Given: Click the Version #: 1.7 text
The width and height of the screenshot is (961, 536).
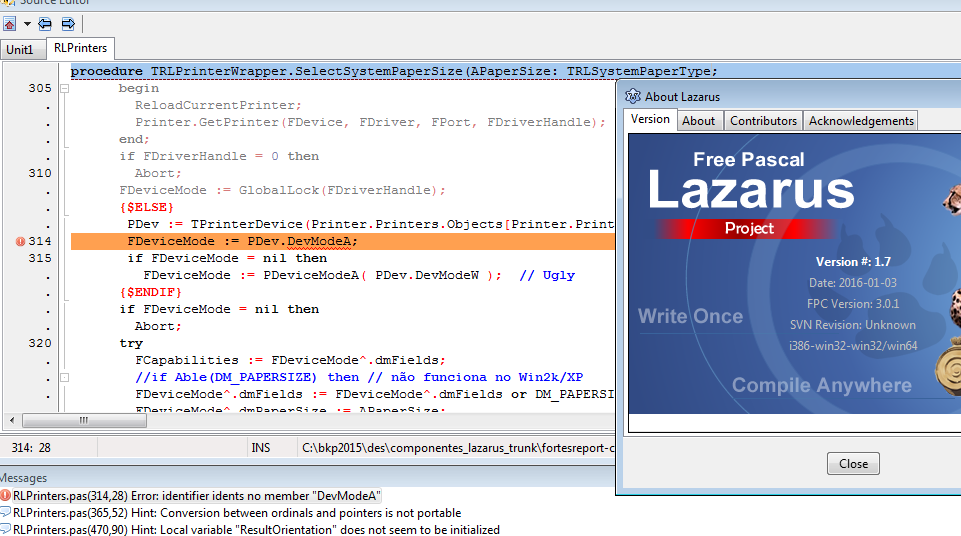Looking at the screenshot, I should (853, 262).
